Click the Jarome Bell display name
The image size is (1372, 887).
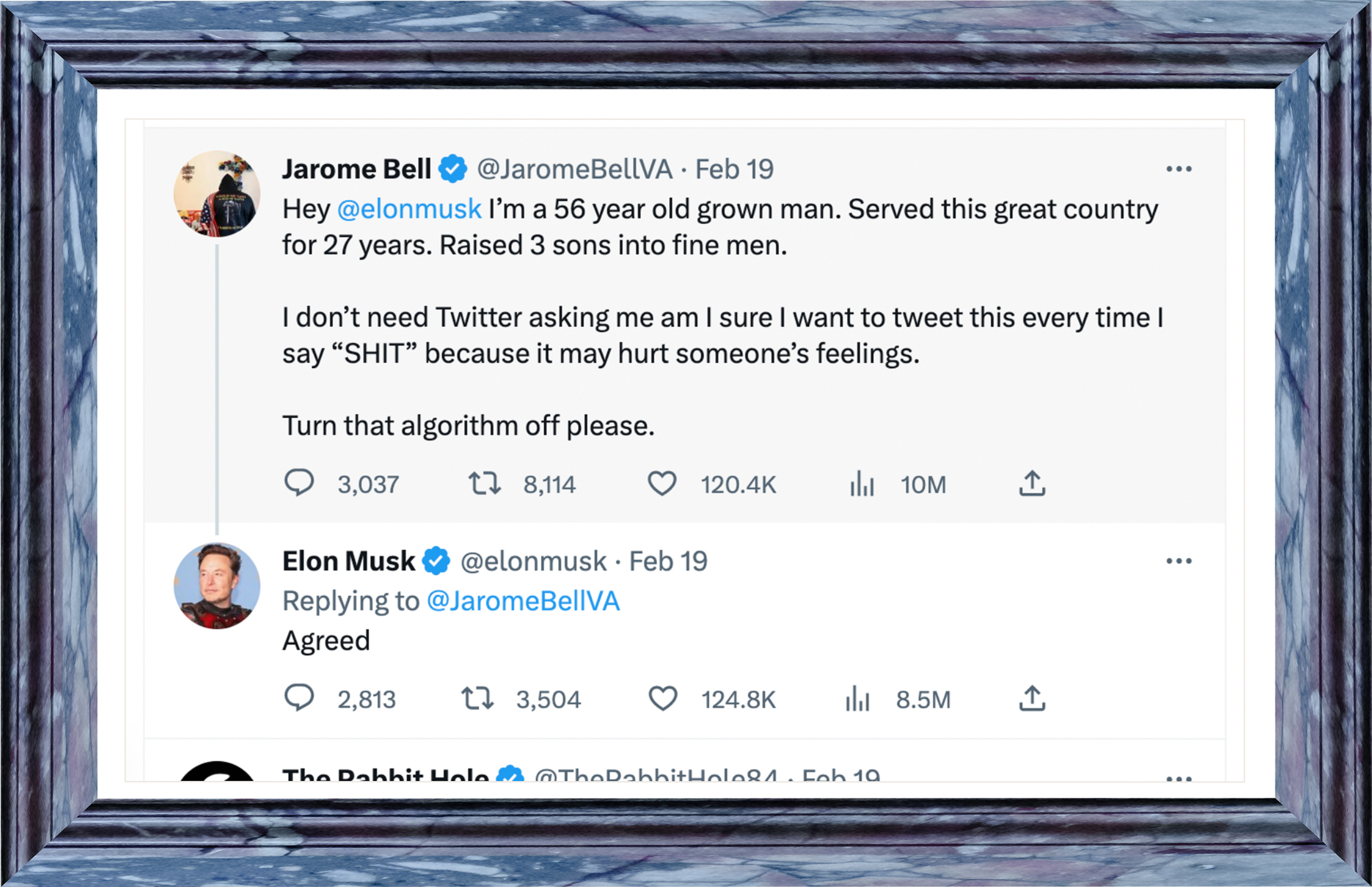click(356, 169)
